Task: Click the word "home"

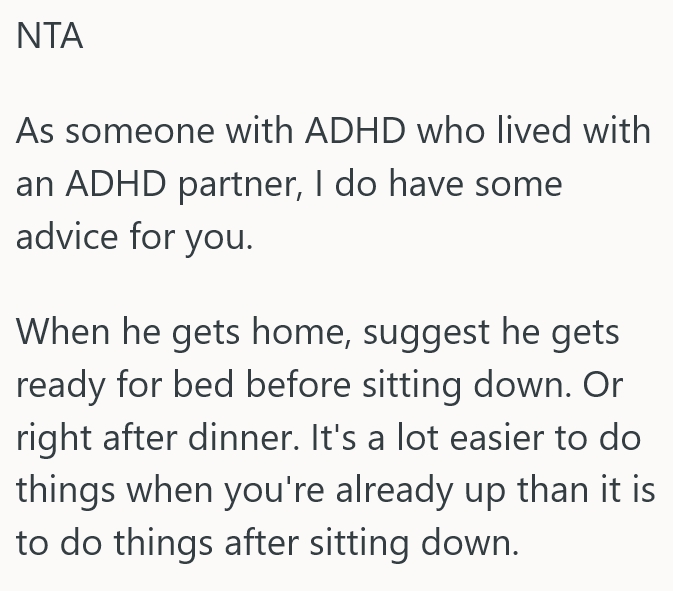Action: coord(297,332)
